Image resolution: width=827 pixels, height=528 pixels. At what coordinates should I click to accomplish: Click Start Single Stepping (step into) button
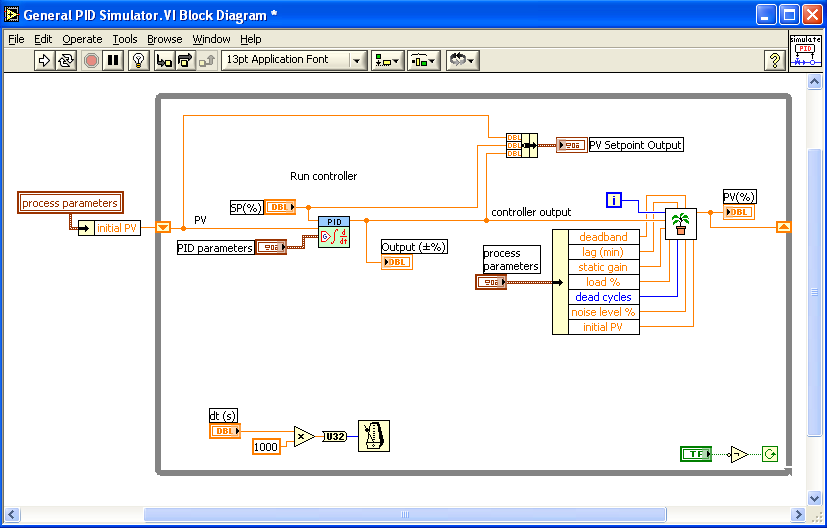point(164,60)
